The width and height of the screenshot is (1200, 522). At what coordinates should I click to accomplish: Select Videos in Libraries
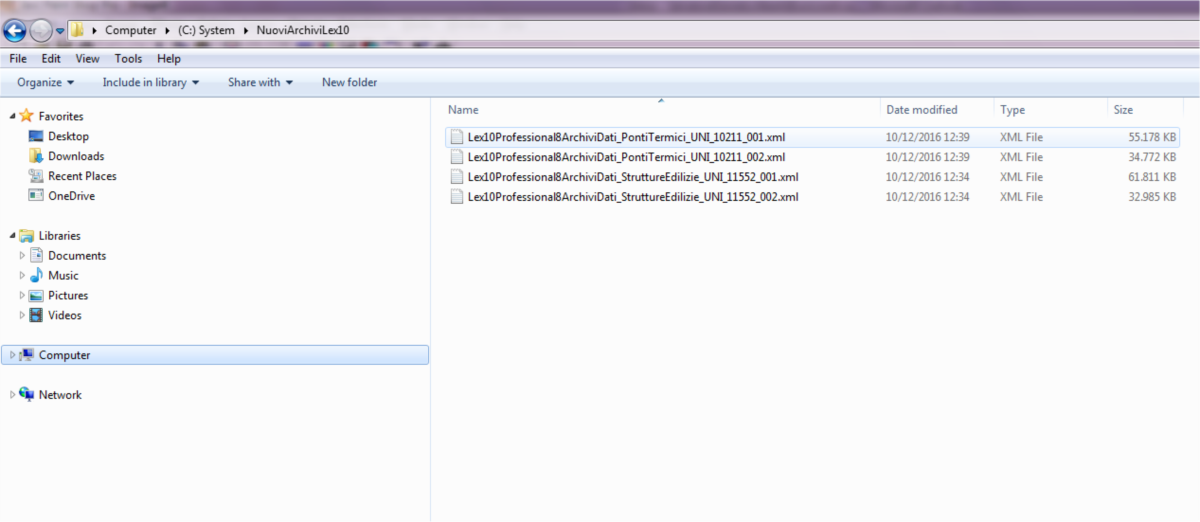pos(65,316)
